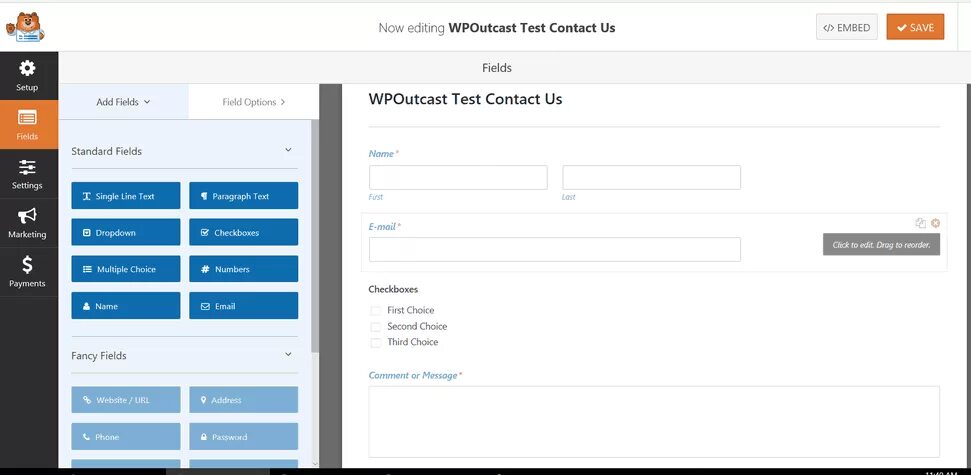Collapse the Standard Fields section chevron
This screenshot has width=971, height=475.
click(288, 150)
